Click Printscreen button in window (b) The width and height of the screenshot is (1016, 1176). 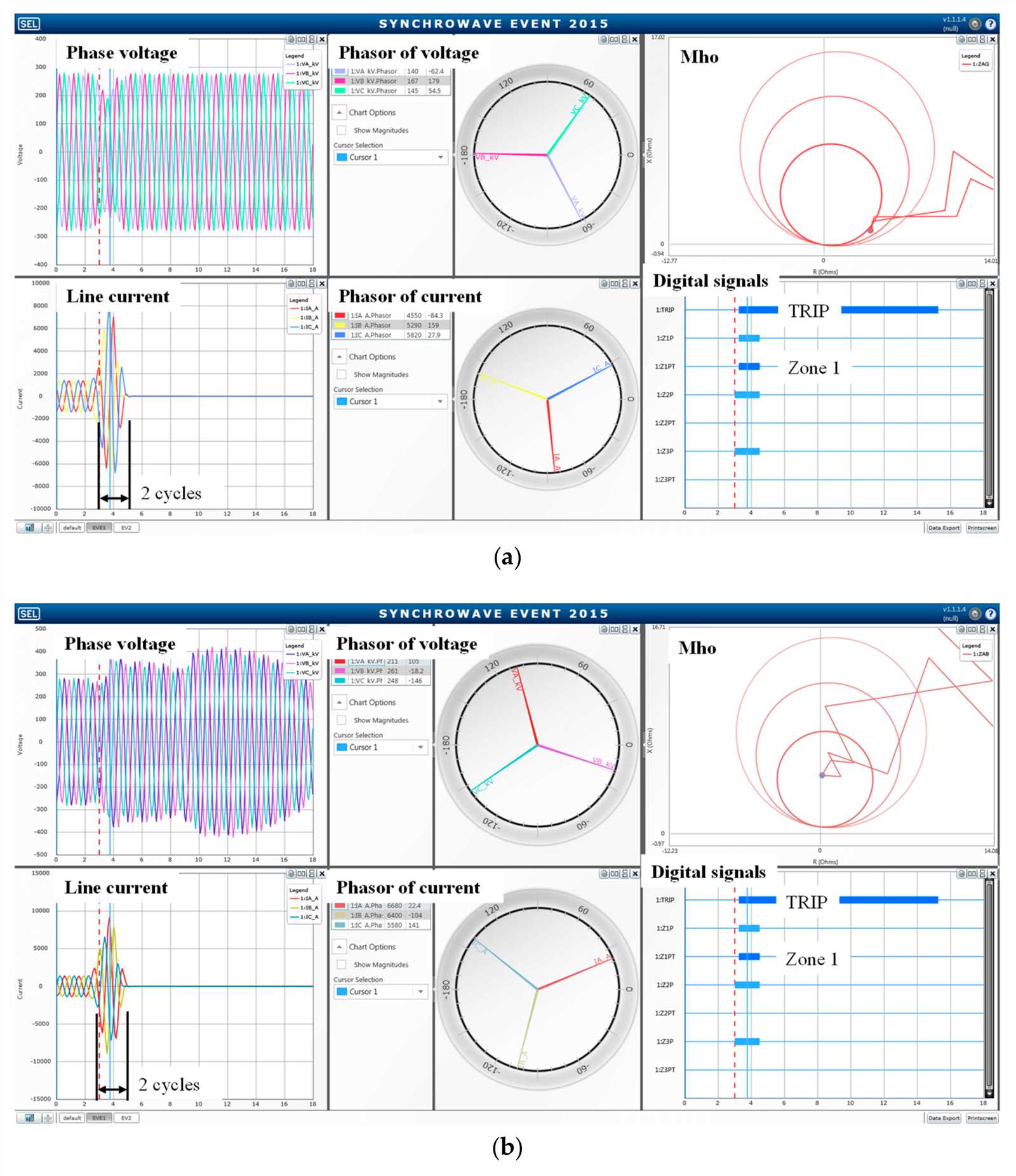pyautogui.click(x=982, y=1118)
